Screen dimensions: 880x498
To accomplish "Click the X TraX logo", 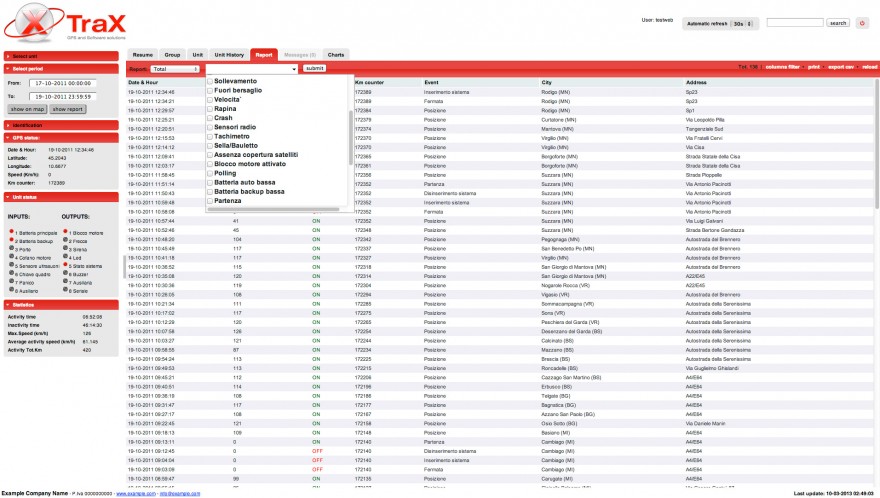I will [65, 23].
